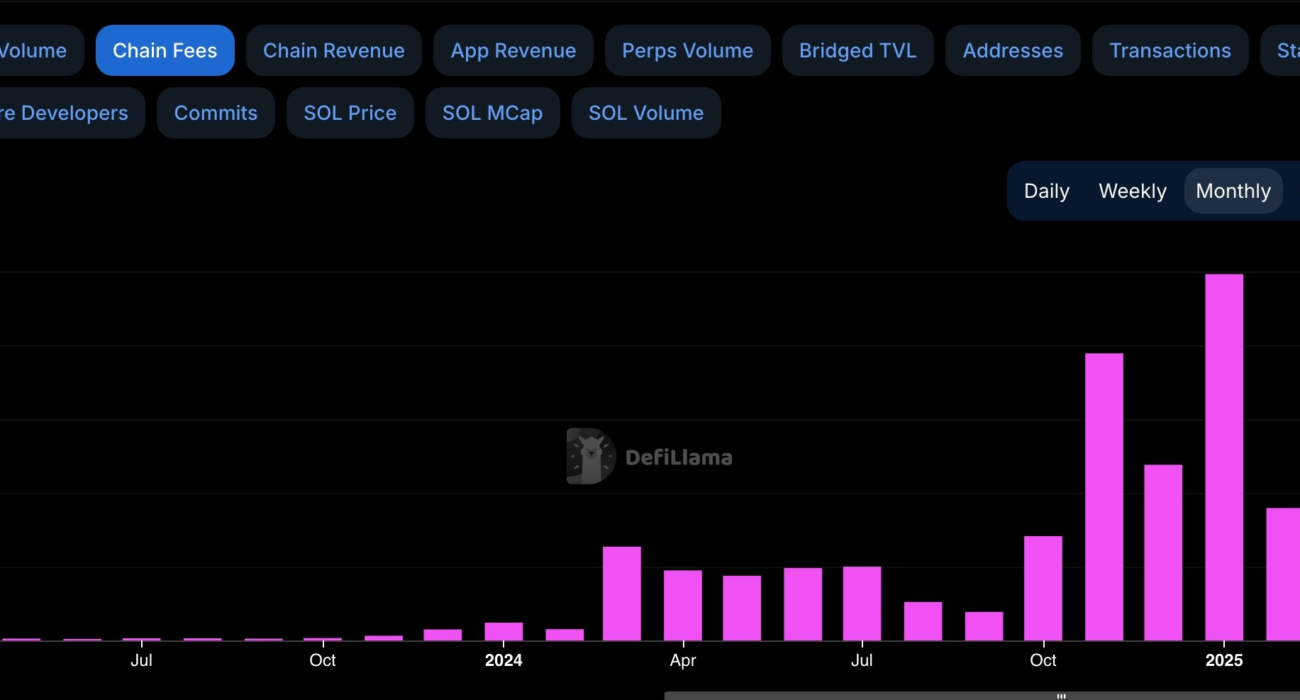Enable the Chain Revenue metric

[x=333, y=51]
